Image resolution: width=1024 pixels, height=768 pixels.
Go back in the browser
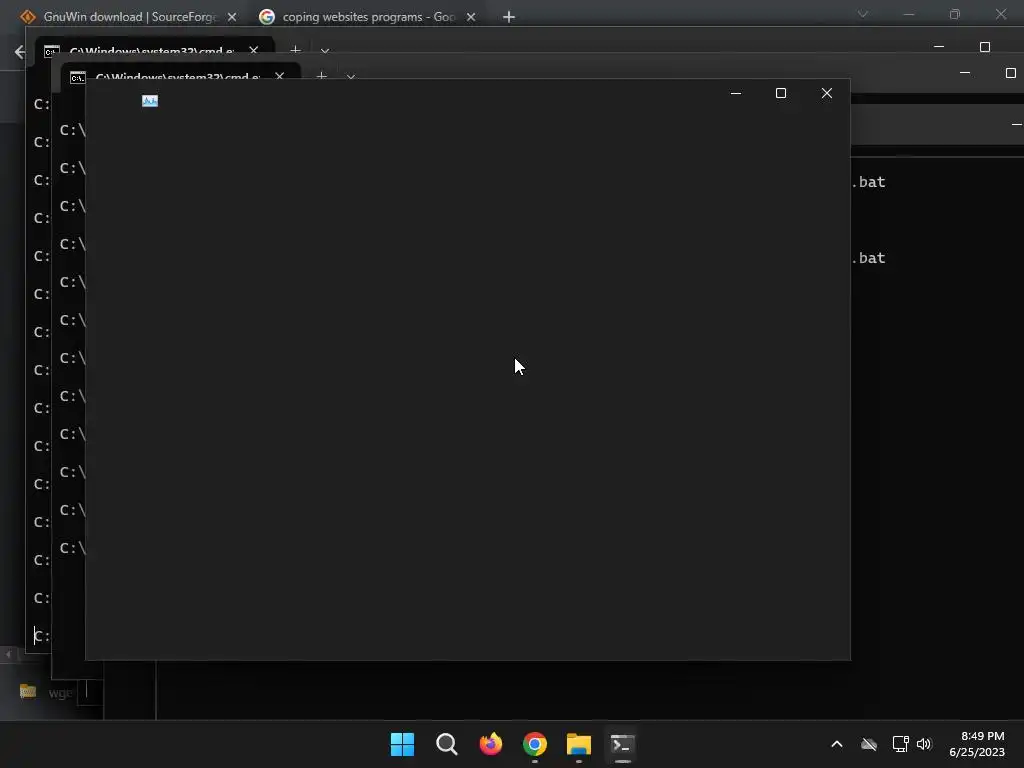click(x=20, y=52)
